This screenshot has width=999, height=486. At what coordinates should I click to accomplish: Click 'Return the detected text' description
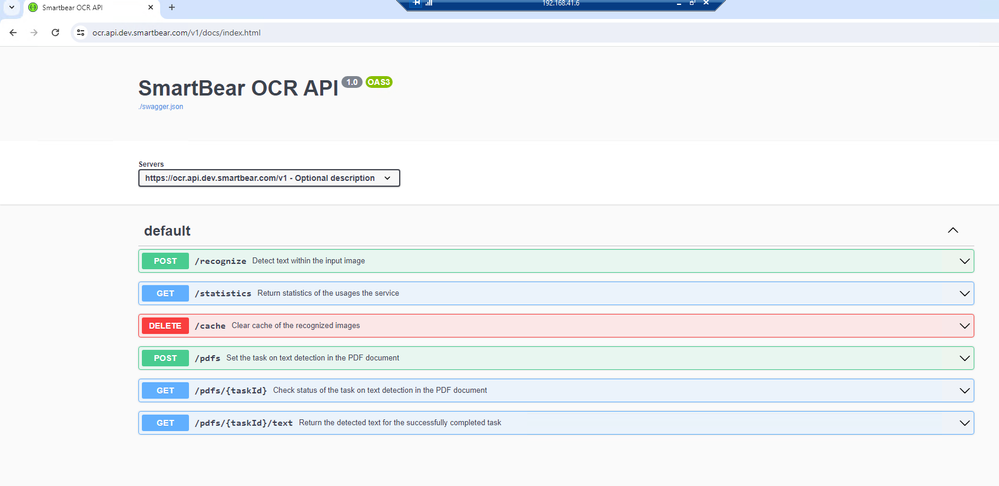pos(400,423)
